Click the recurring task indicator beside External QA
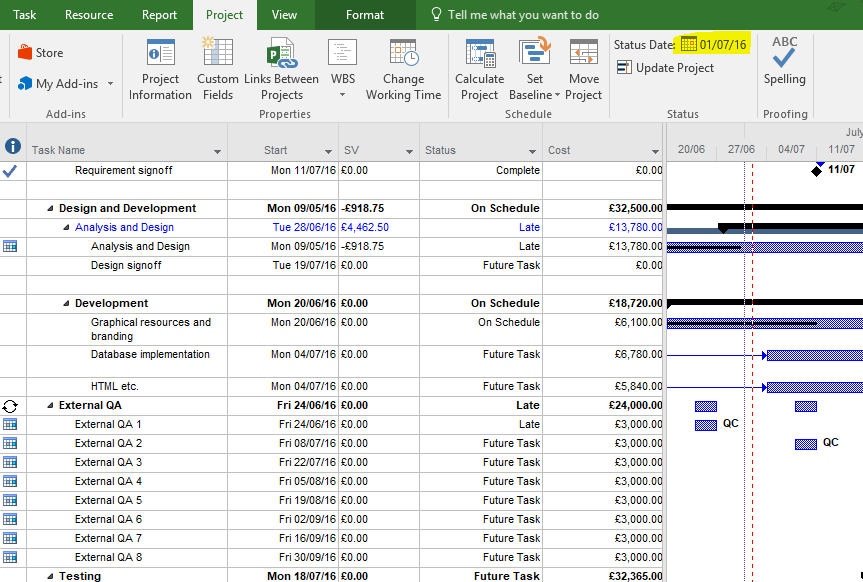 10,405
